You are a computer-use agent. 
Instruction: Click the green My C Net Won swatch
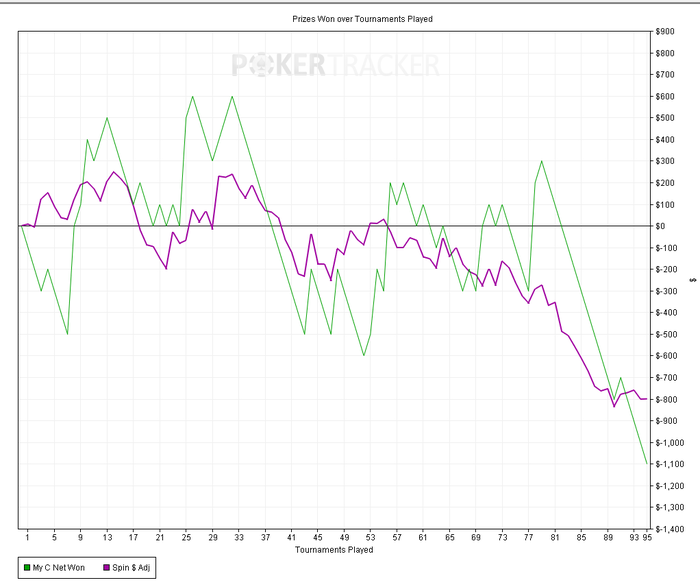tap(27, 568)
